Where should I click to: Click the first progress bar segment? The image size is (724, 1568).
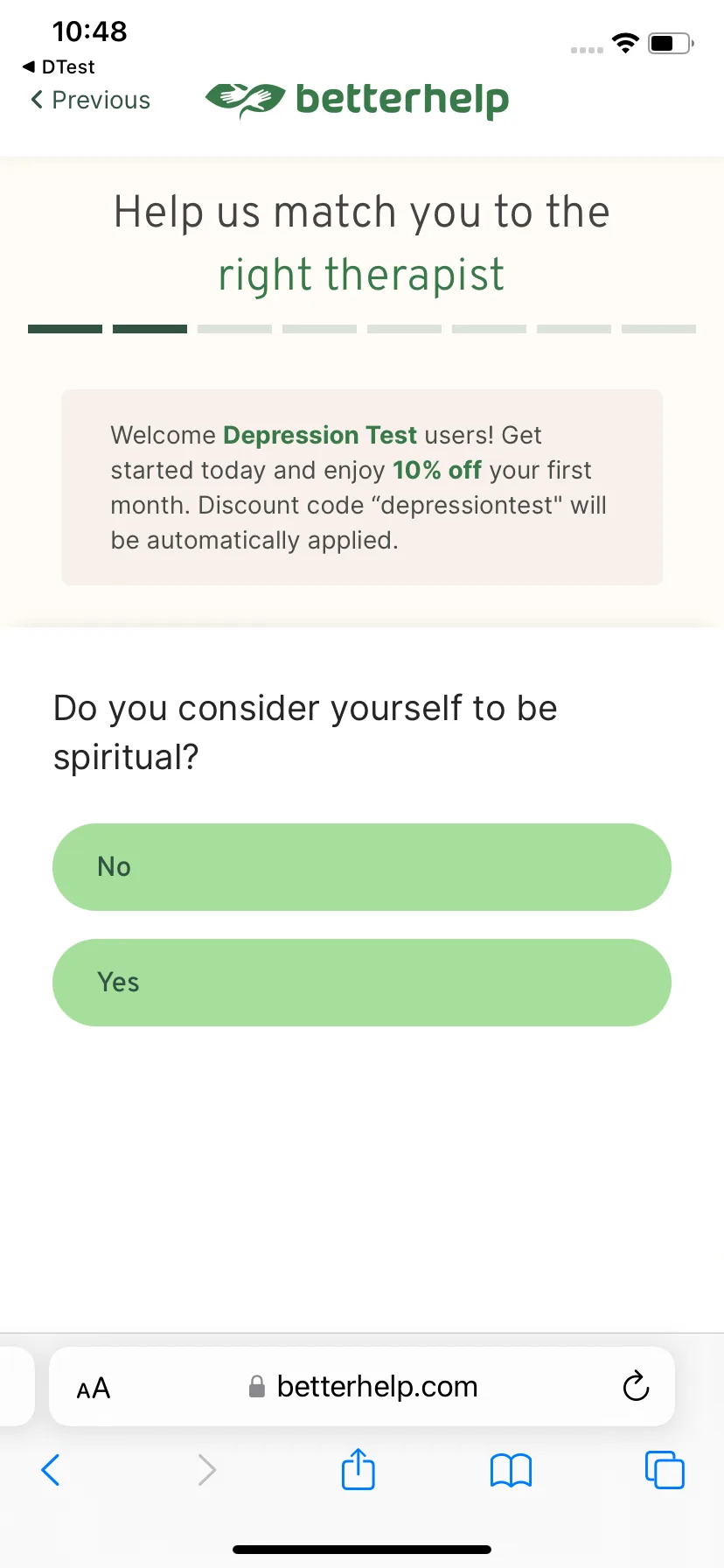click(65, 329)
